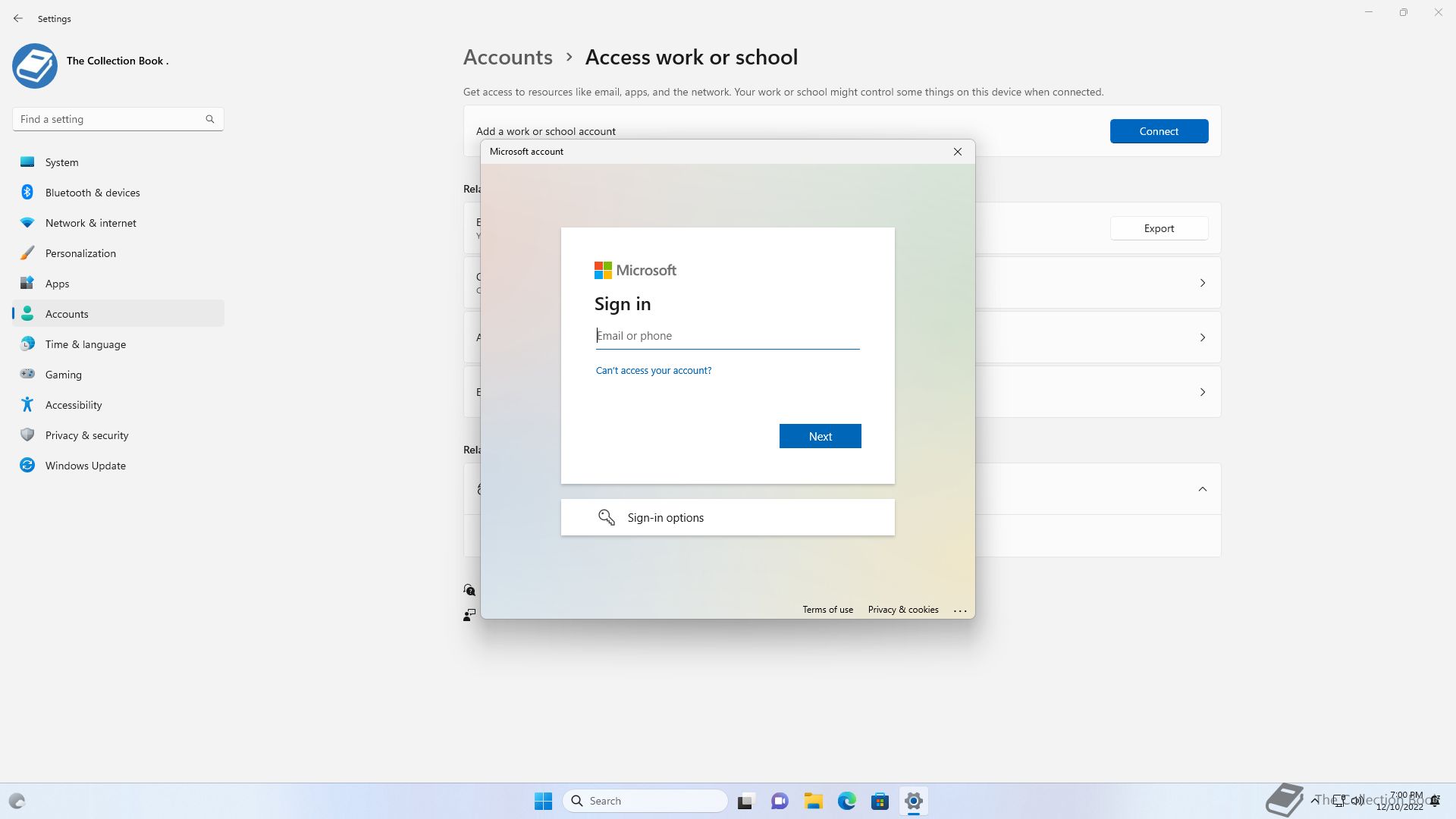This screenshot has width=1456, height=819.
Task: Select Apps label in sidebar
Action: (x=57, y=284)
